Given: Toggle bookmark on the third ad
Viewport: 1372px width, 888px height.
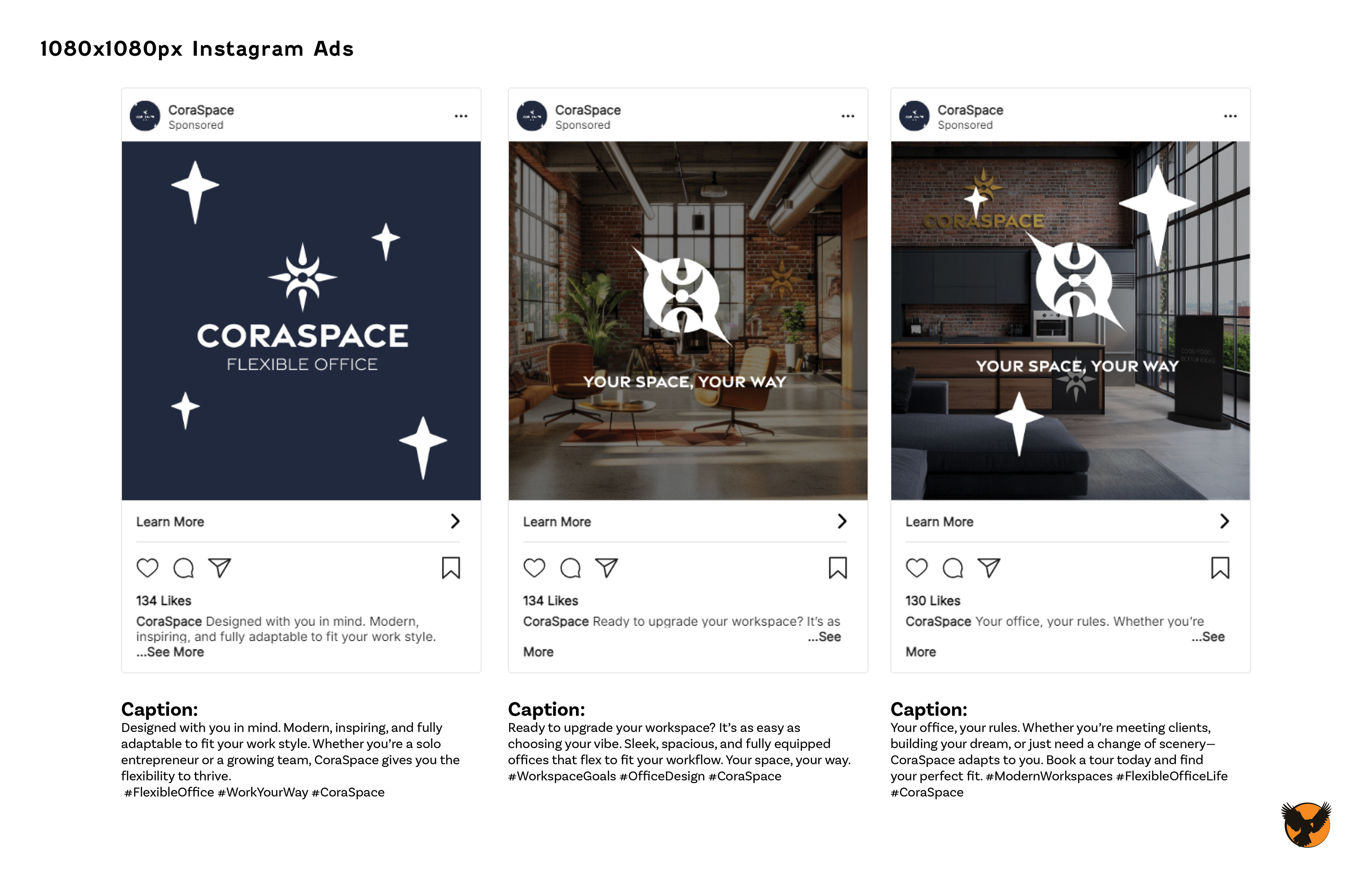Looking at the screenshot, I should tap(1220, 568).
